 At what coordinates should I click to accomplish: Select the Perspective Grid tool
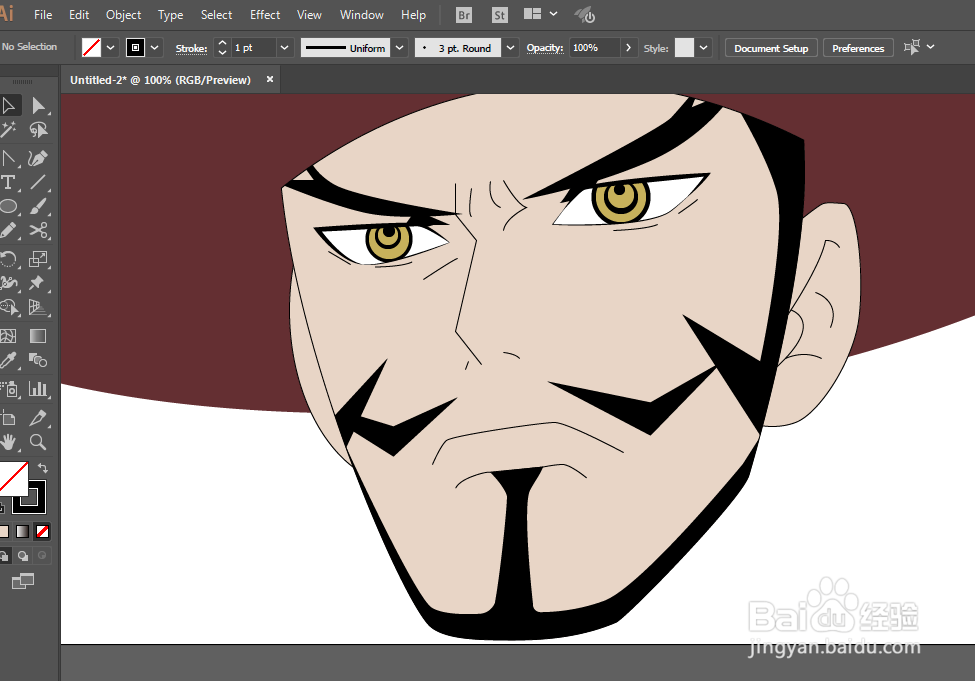tap(39, 307)
